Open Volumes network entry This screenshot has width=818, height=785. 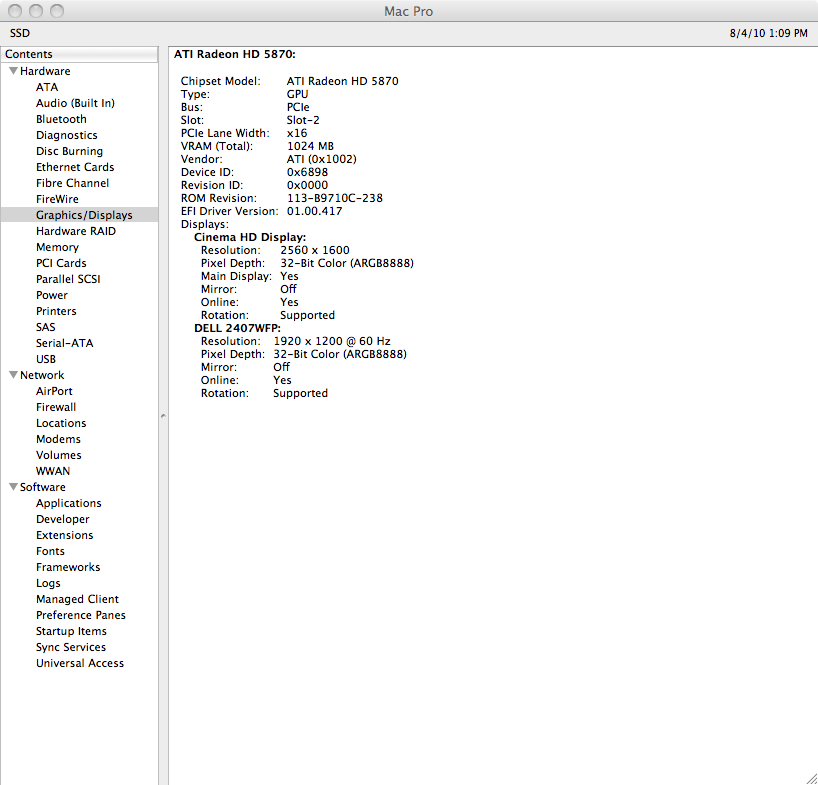(59, 455)
